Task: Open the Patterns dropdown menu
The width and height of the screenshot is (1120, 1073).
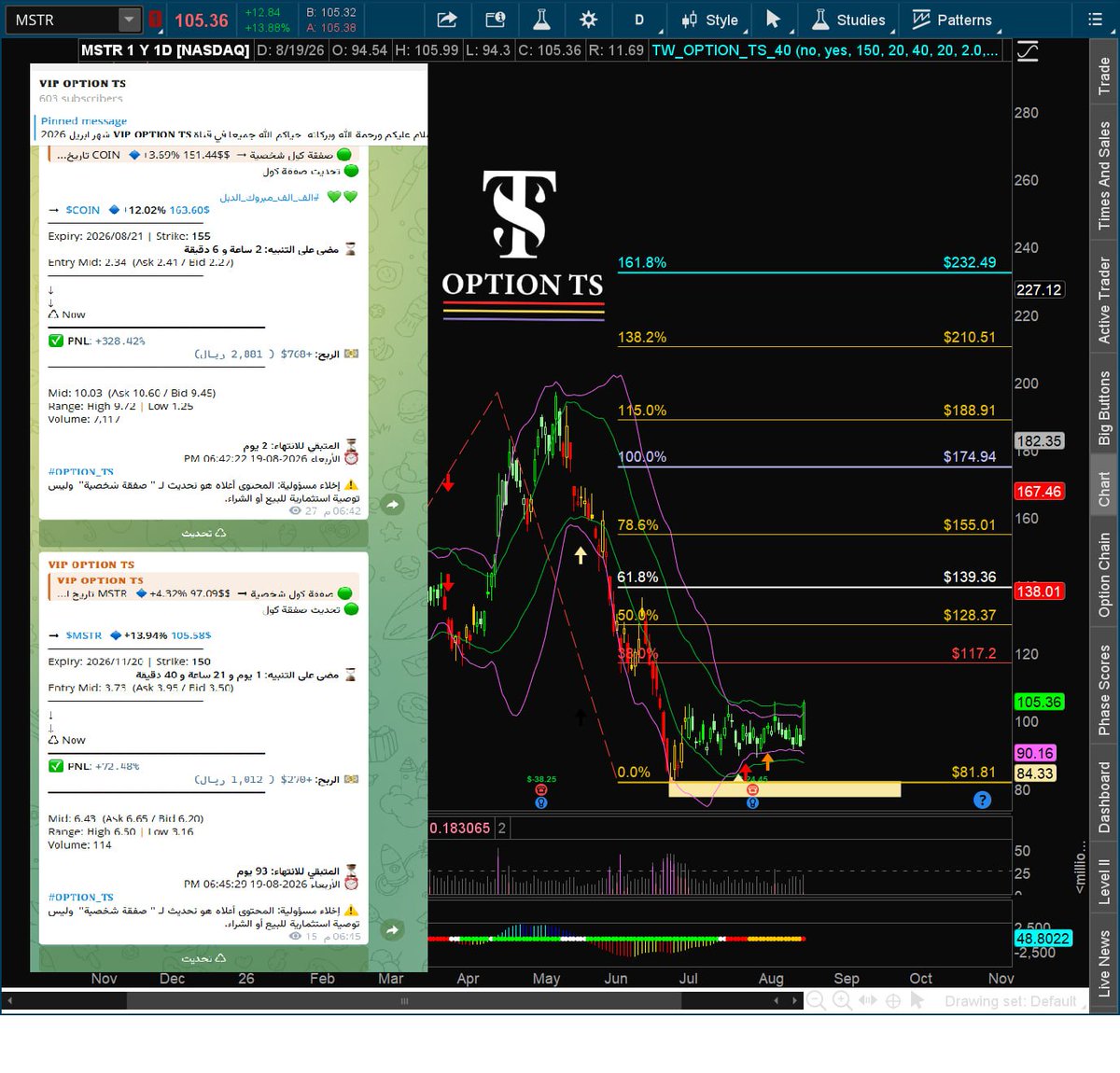Action: [952, 20]
